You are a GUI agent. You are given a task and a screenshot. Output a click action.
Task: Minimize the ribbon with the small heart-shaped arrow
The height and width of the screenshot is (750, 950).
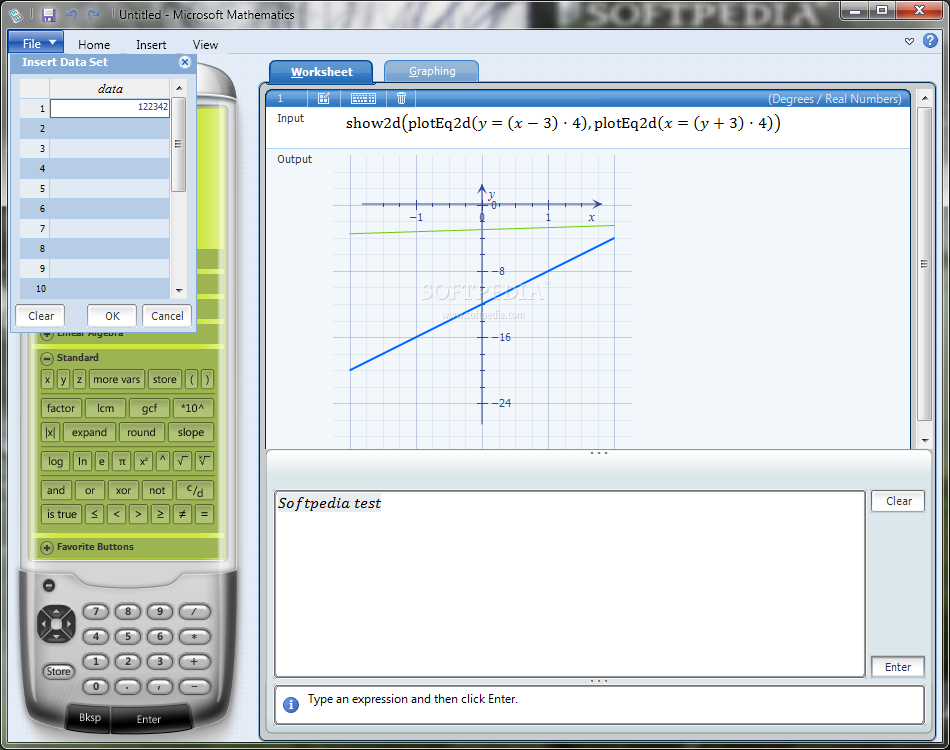click(x=909, y=41)
